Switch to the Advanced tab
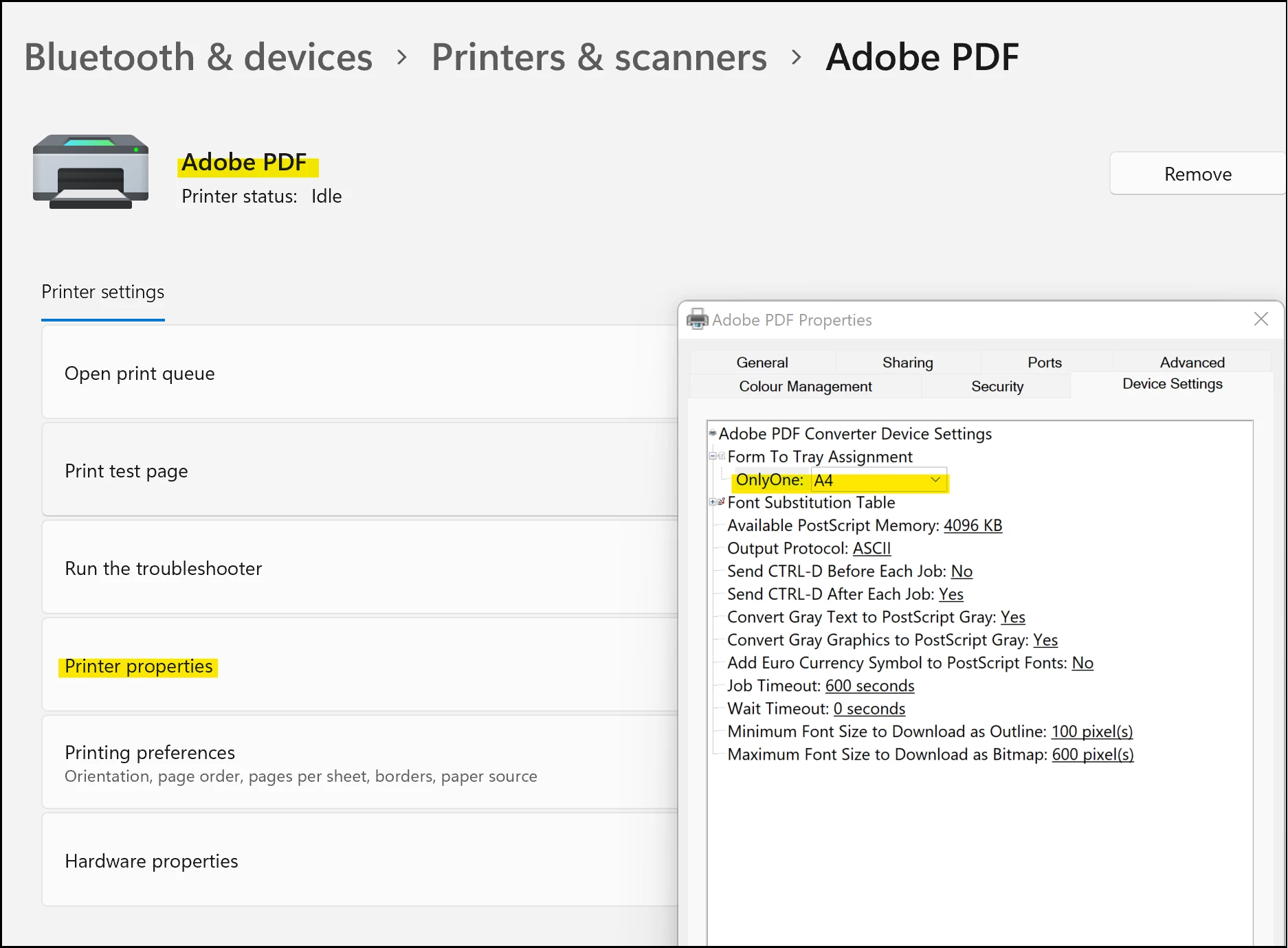Image resolution: width=1288 pixels, height=948 pixels. [1192, 362]
